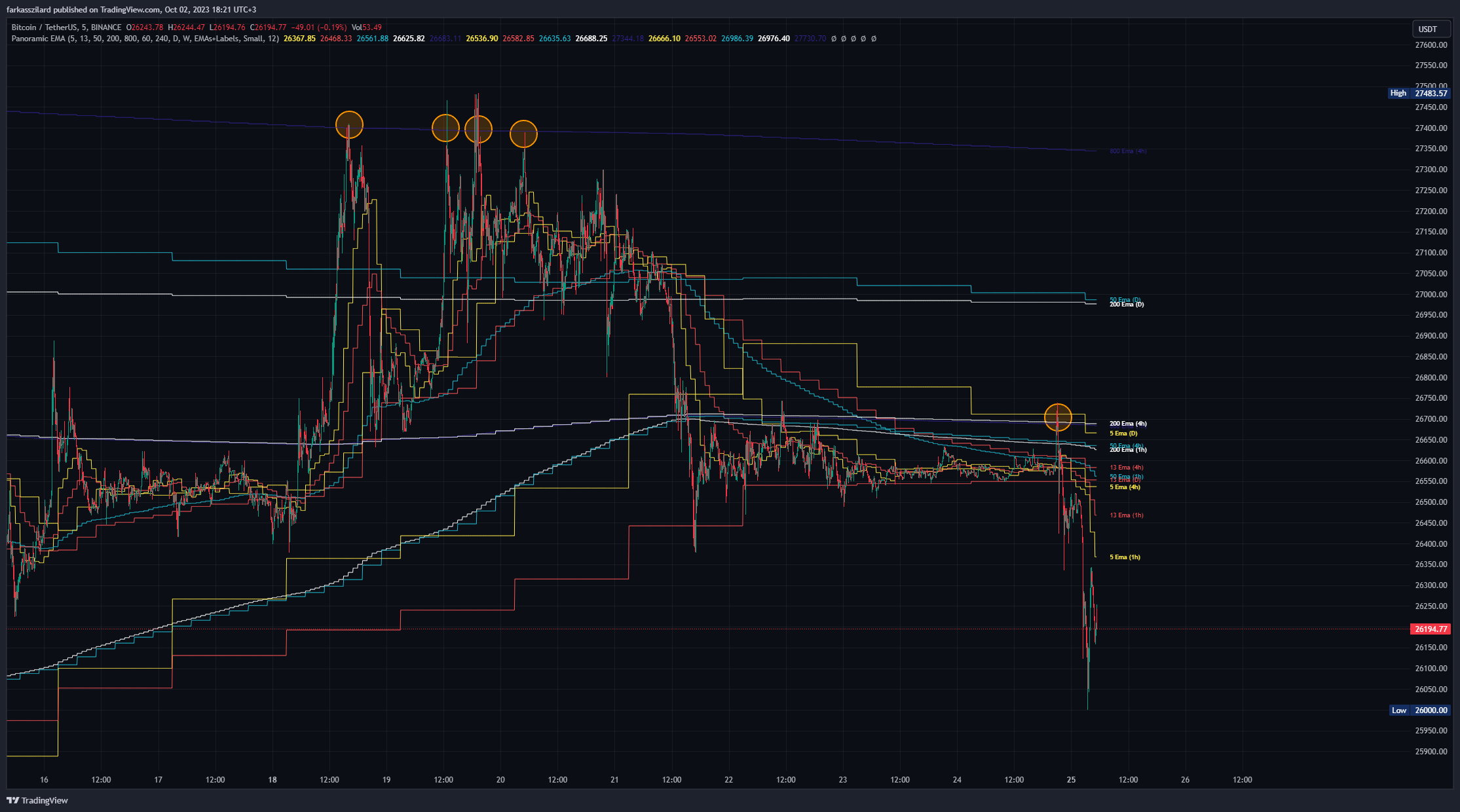Click the cyan EMA value 26986.39
This screenshot has width=1460, height=812.
point(737,39)
